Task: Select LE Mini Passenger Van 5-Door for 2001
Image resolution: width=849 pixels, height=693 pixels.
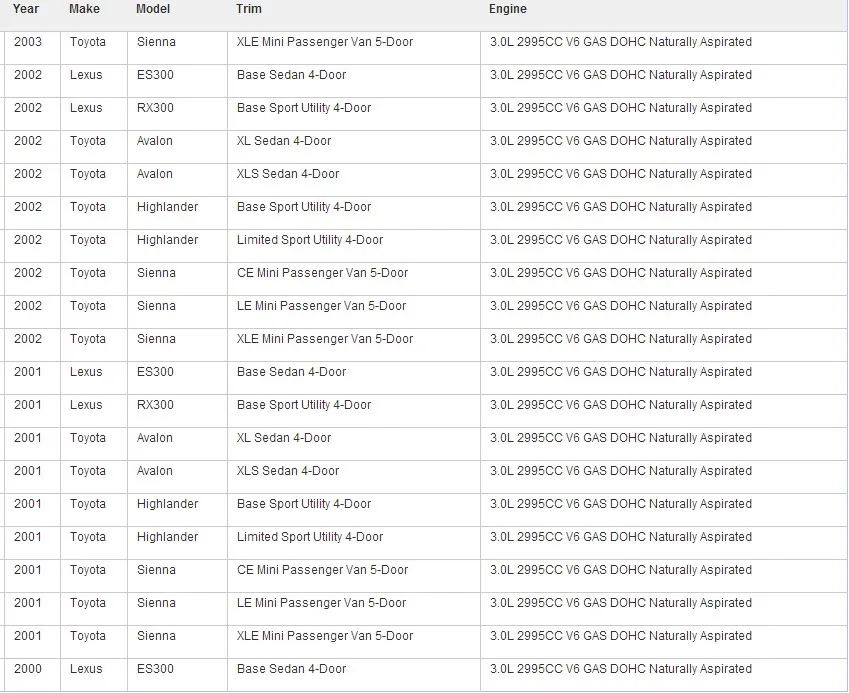Action: 321,604
